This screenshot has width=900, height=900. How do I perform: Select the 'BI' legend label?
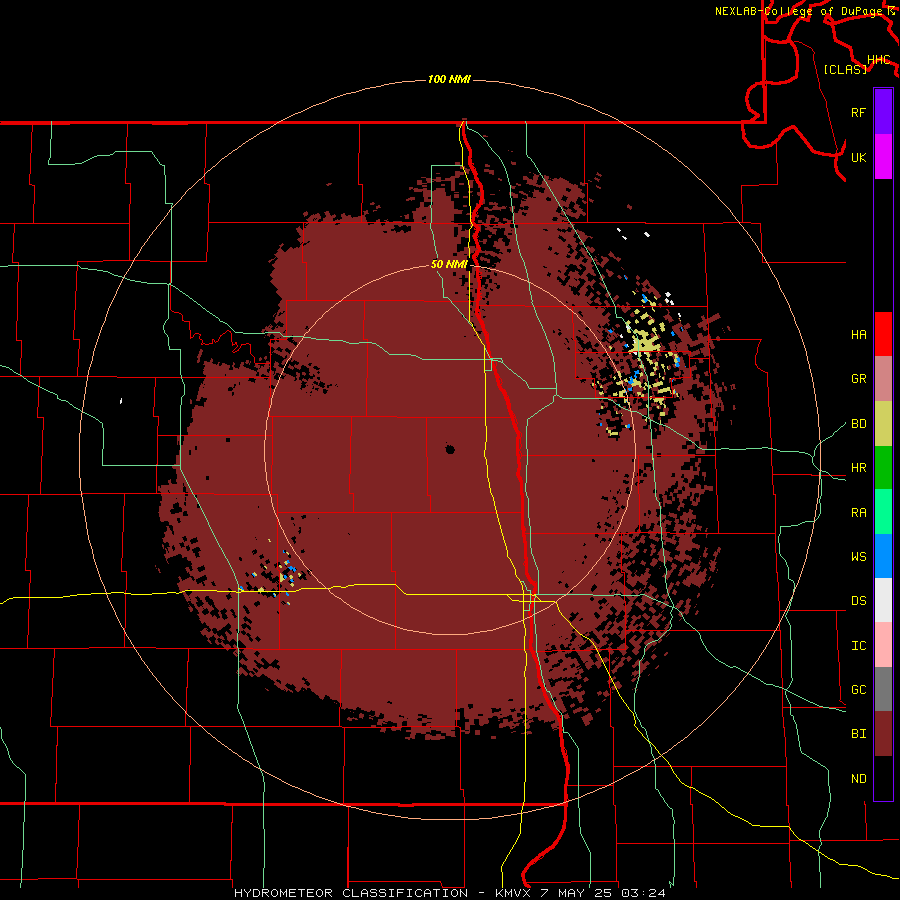pyautogui.click(x=859, y=734)
